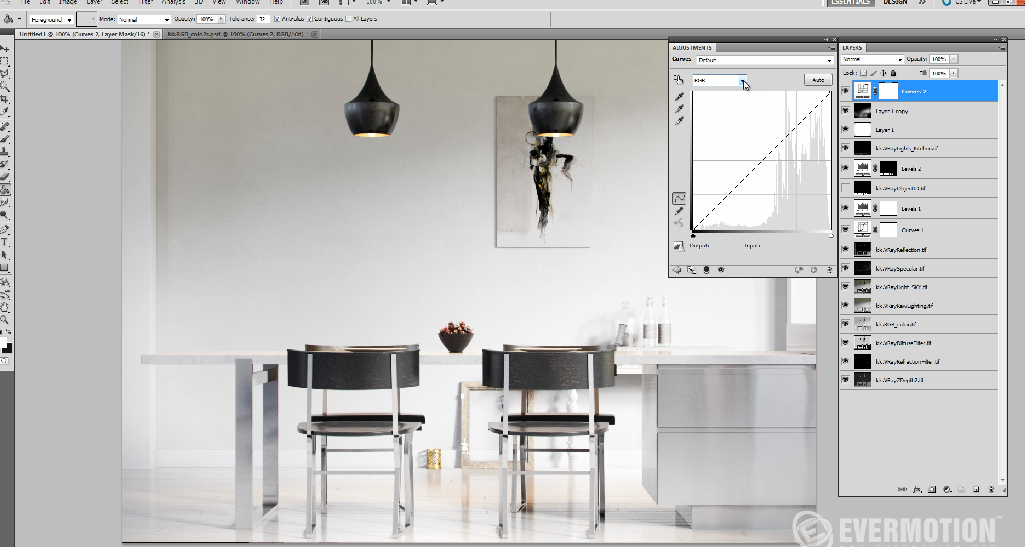The width and height of the screenshot is (1025, 547).
Task: Return to adjustment list arrow icon
Action: (x=677, y=270)
